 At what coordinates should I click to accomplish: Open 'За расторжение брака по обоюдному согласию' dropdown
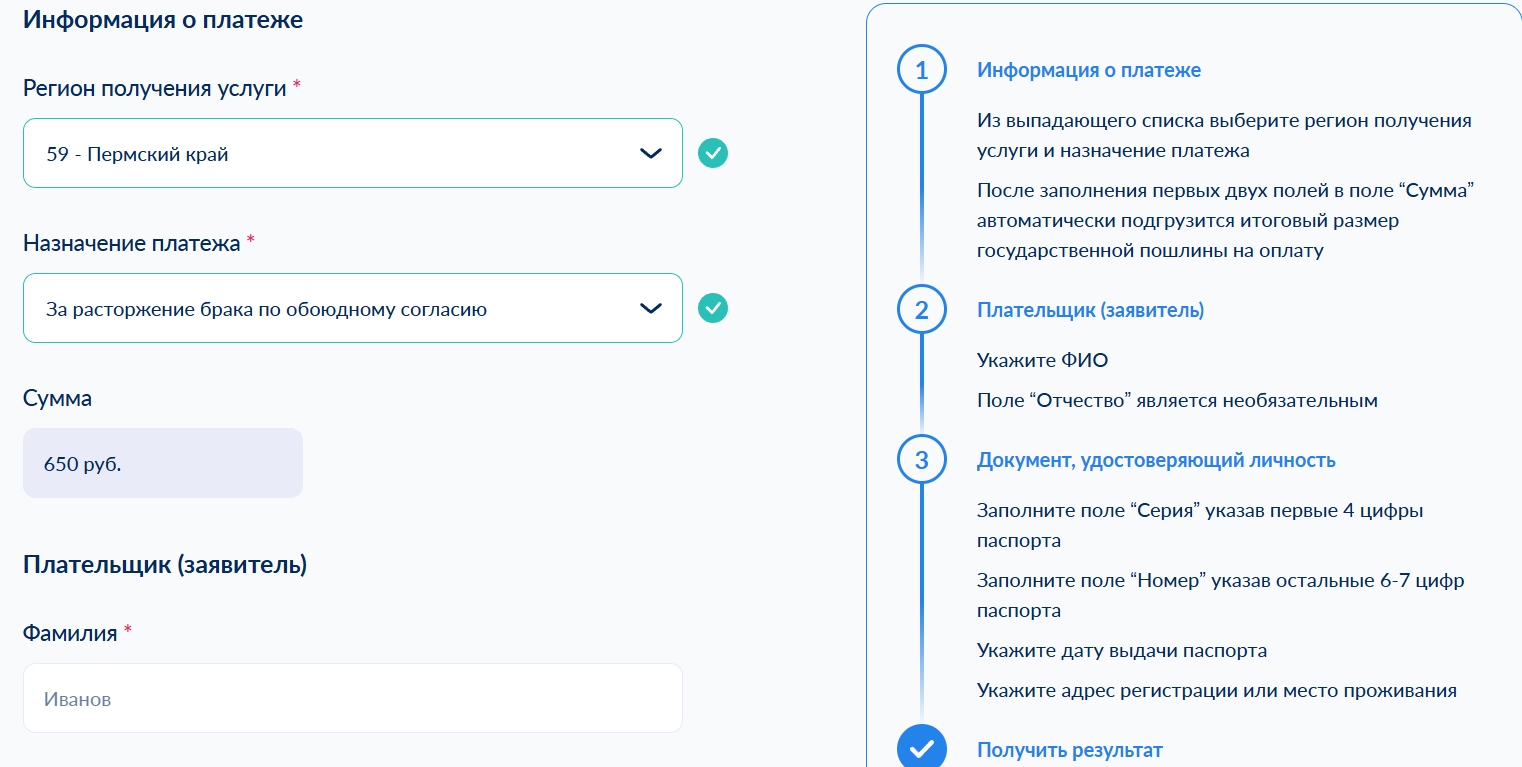pos(330,309)
